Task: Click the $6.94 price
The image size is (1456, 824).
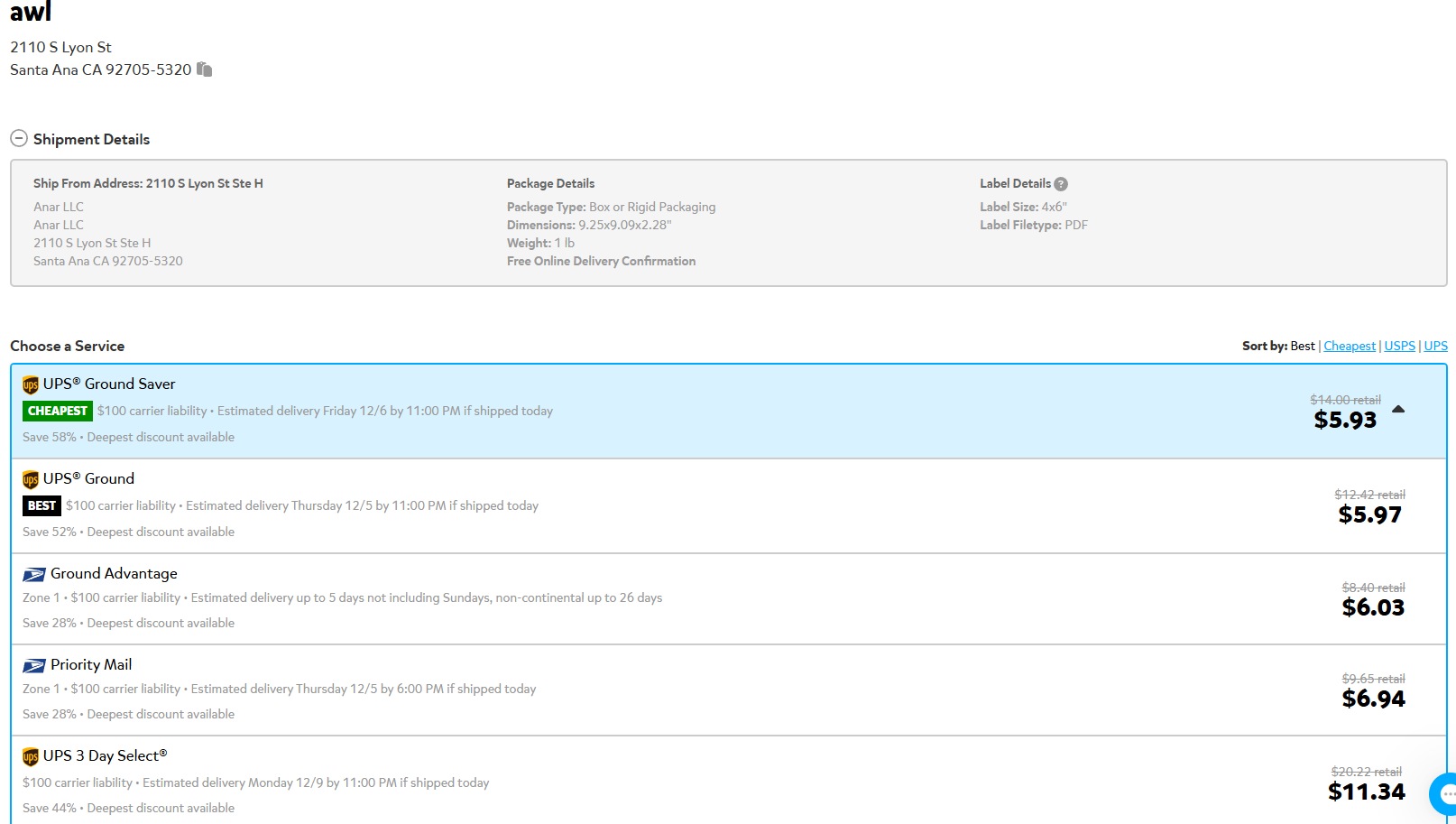Action: 1373,699
